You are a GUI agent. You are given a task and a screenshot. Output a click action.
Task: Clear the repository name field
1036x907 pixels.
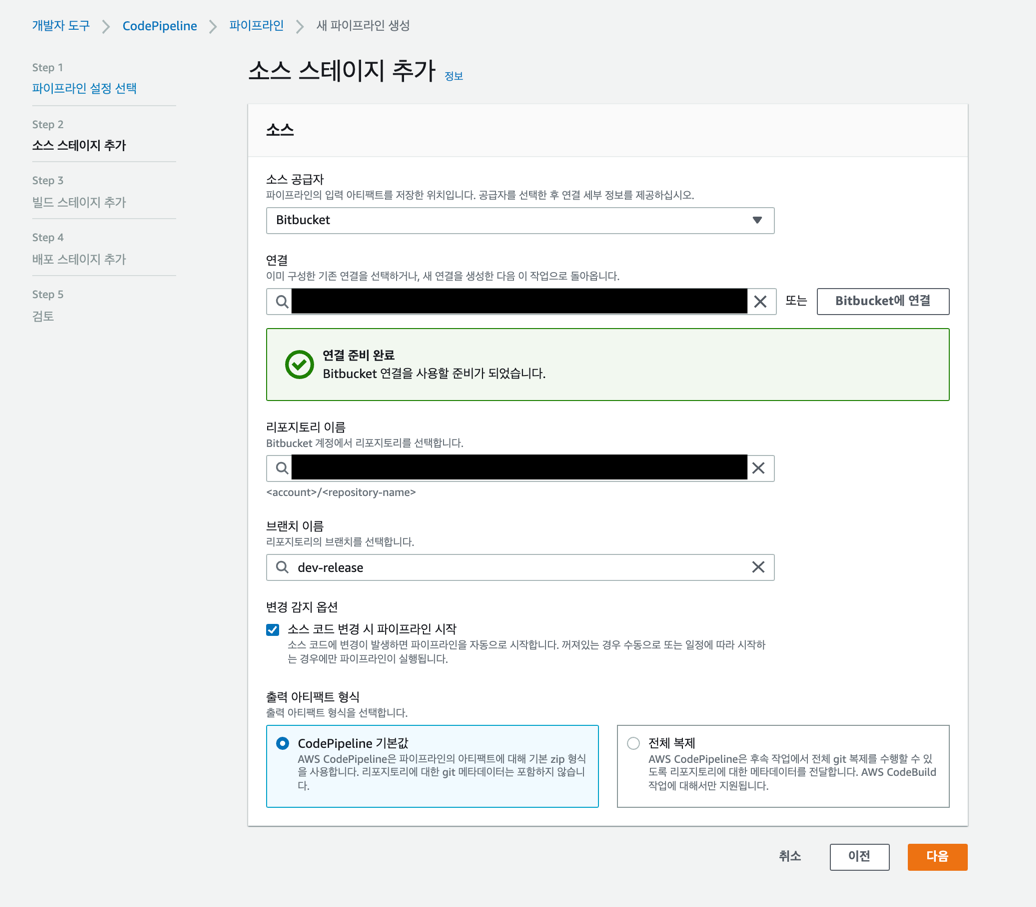758,468
